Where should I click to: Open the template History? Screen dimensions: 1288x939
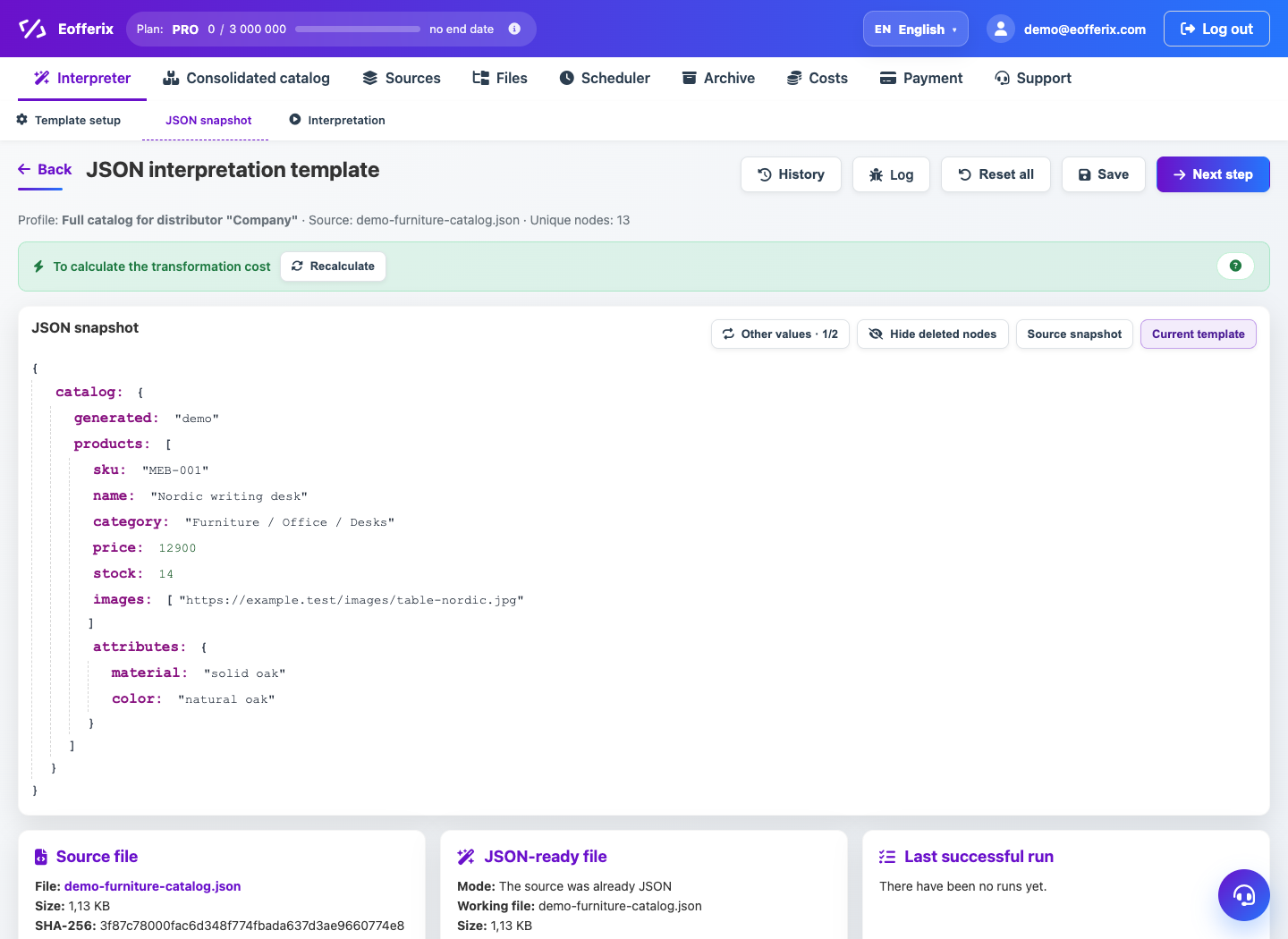point(791,174)
